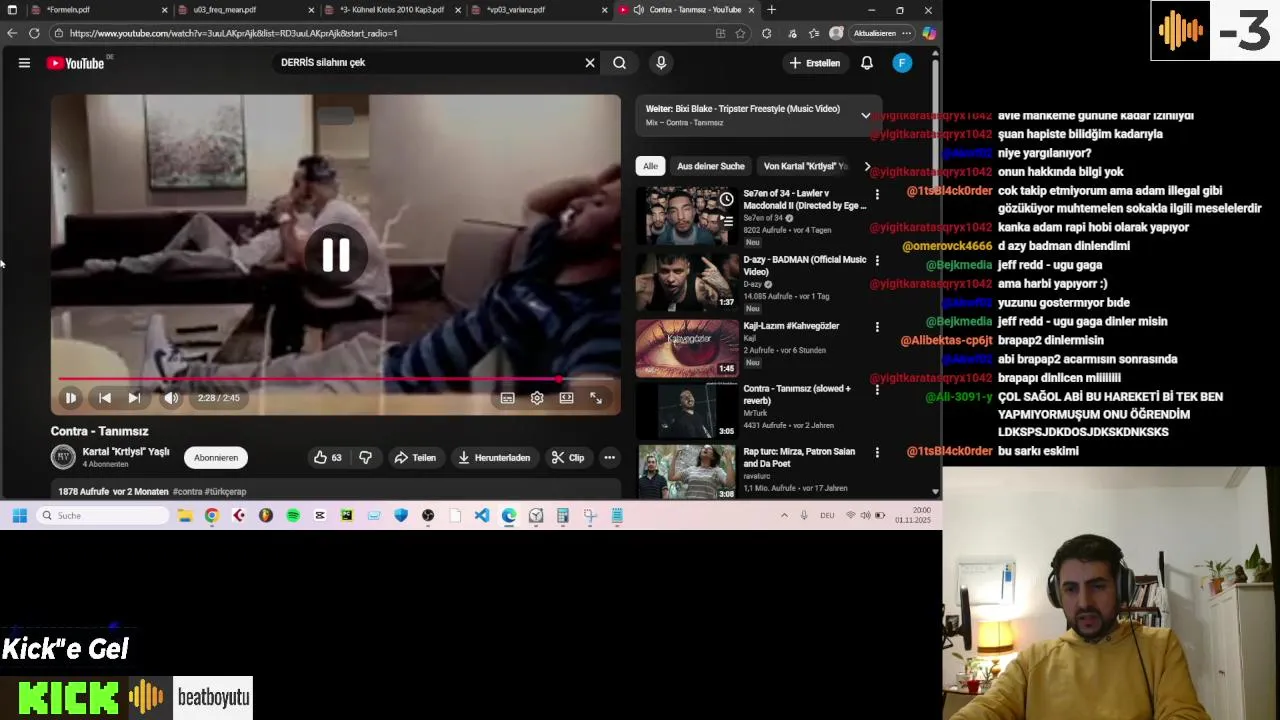
Task: Open options menu for D-azy BADMAN video
Action: (877, 261)
